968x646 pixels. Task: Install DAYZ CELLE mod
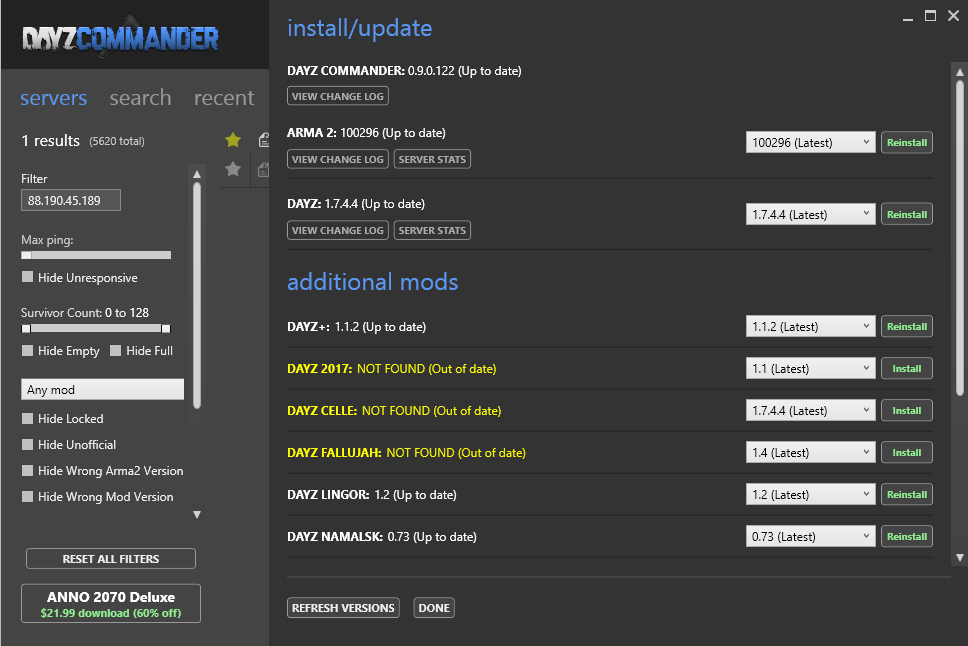(906, 410)
